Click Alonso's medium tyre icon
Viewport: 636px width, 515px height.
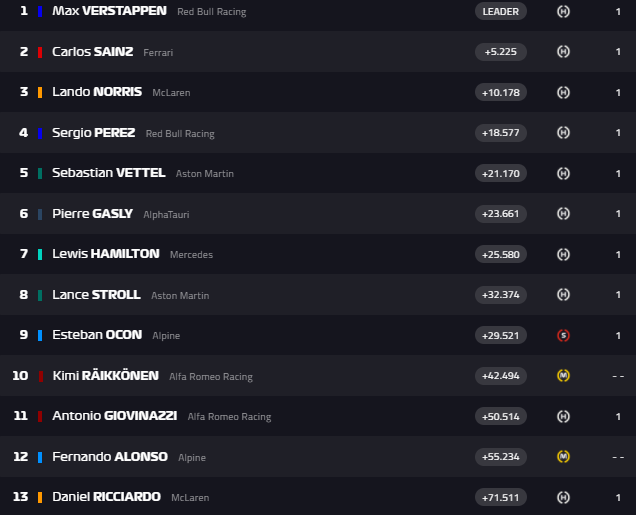(563, 457)
